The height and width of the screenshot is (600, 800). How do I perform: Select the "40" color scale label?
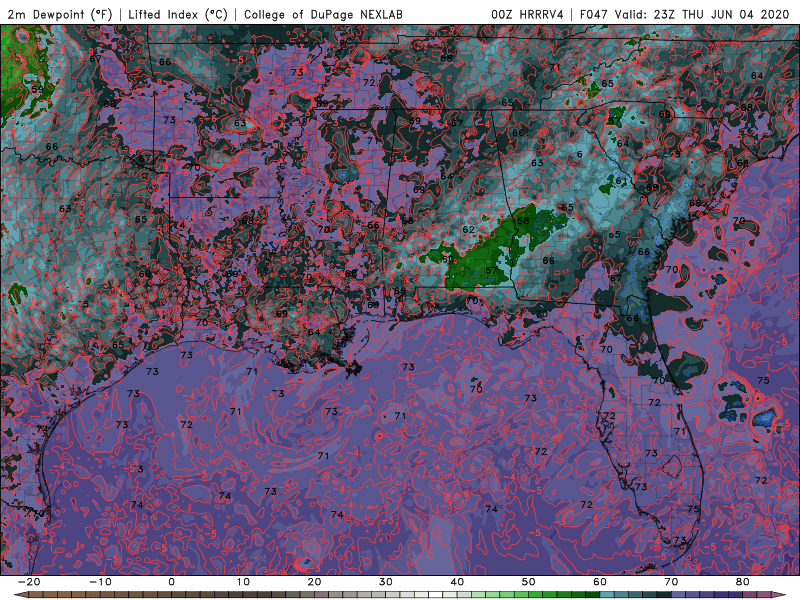click(457, 582)
